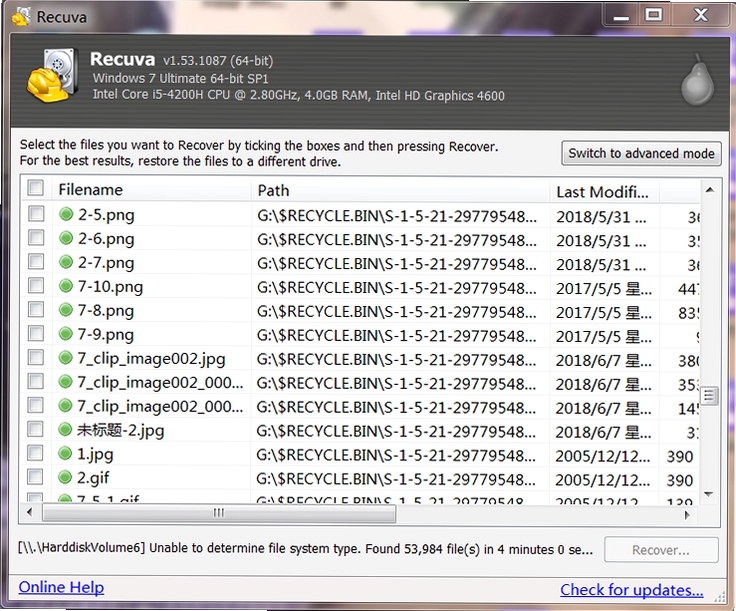Tick the checkbox for 2-5.png

[x=36, y=214]
